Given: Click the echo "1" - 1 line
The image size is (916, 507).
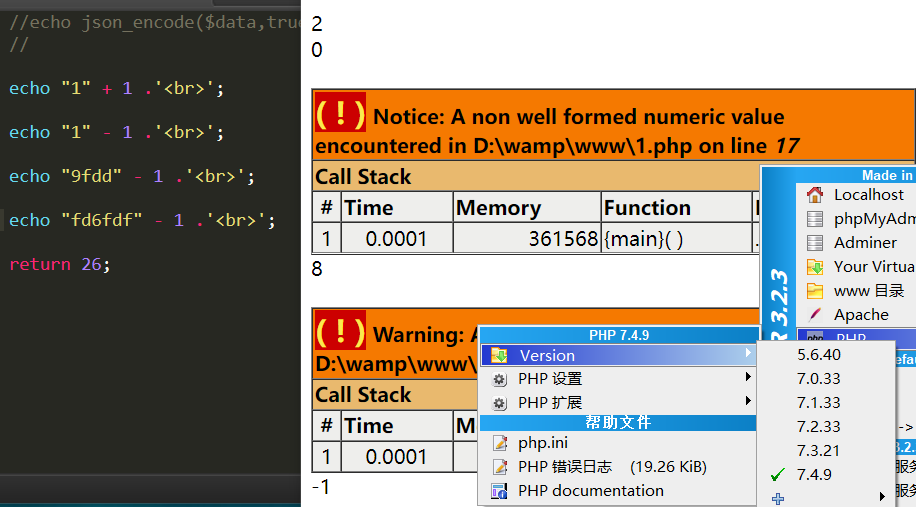Looking at the screenshot, I should pos(116,132).
